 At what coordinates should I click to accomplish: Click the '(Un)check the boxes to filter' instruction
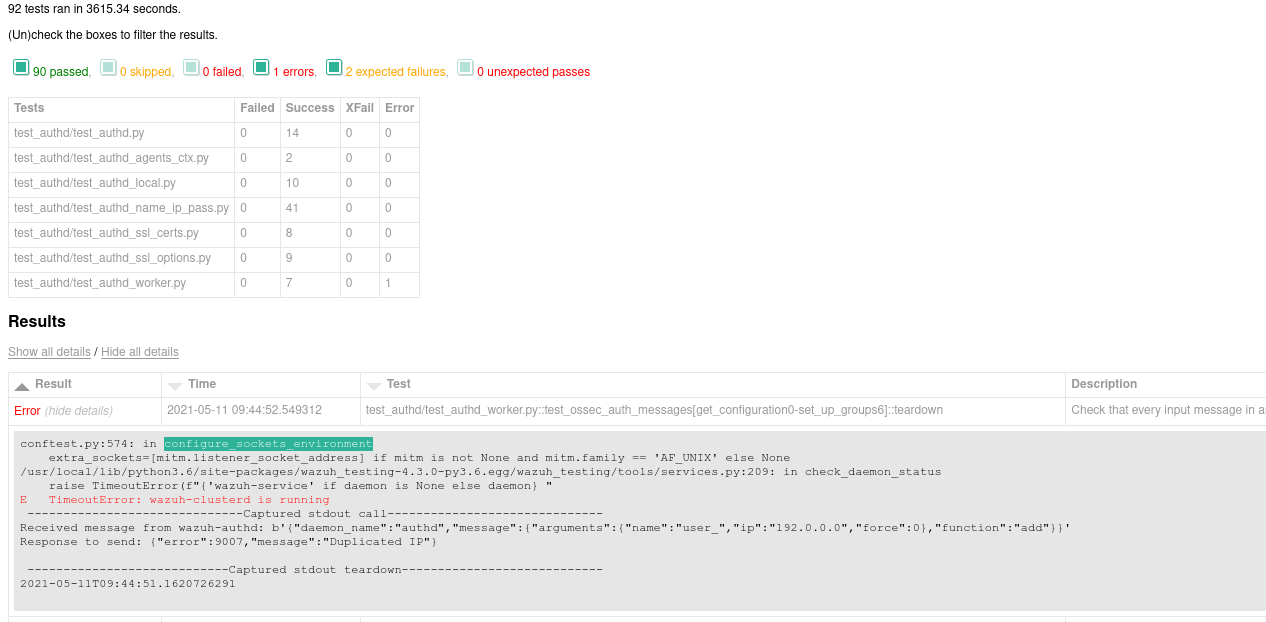click(x=112, y=35)
